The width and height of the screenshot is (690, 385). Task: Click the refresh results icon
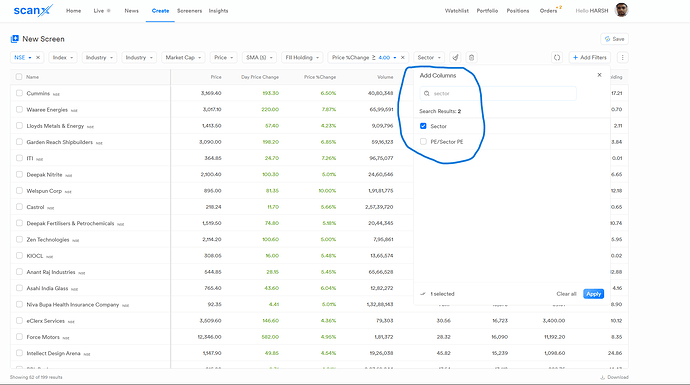click(557, 57)
